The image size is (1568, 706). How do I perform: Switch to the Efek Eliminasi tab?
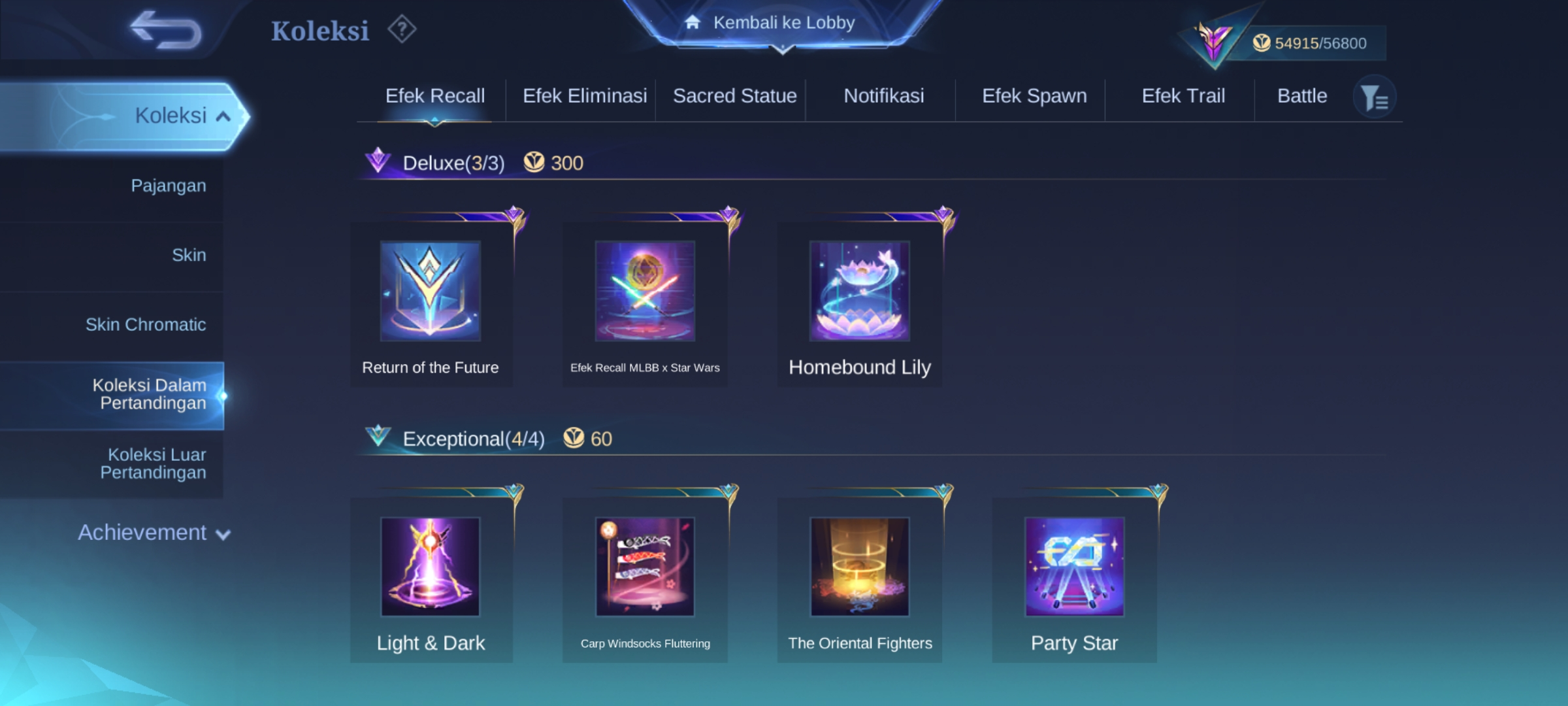[585, 96]
